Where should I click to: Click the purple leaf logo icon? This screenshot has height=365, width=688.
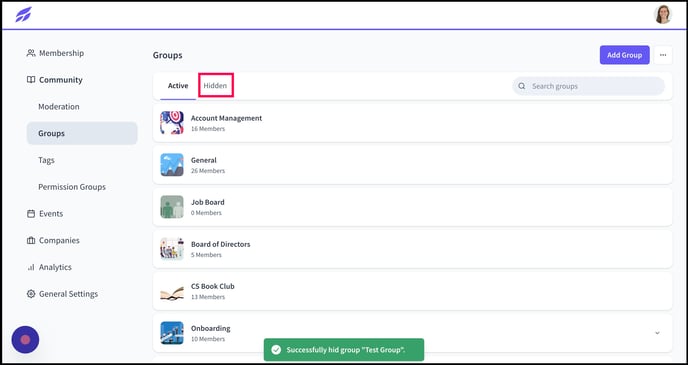tap(23, 14)
